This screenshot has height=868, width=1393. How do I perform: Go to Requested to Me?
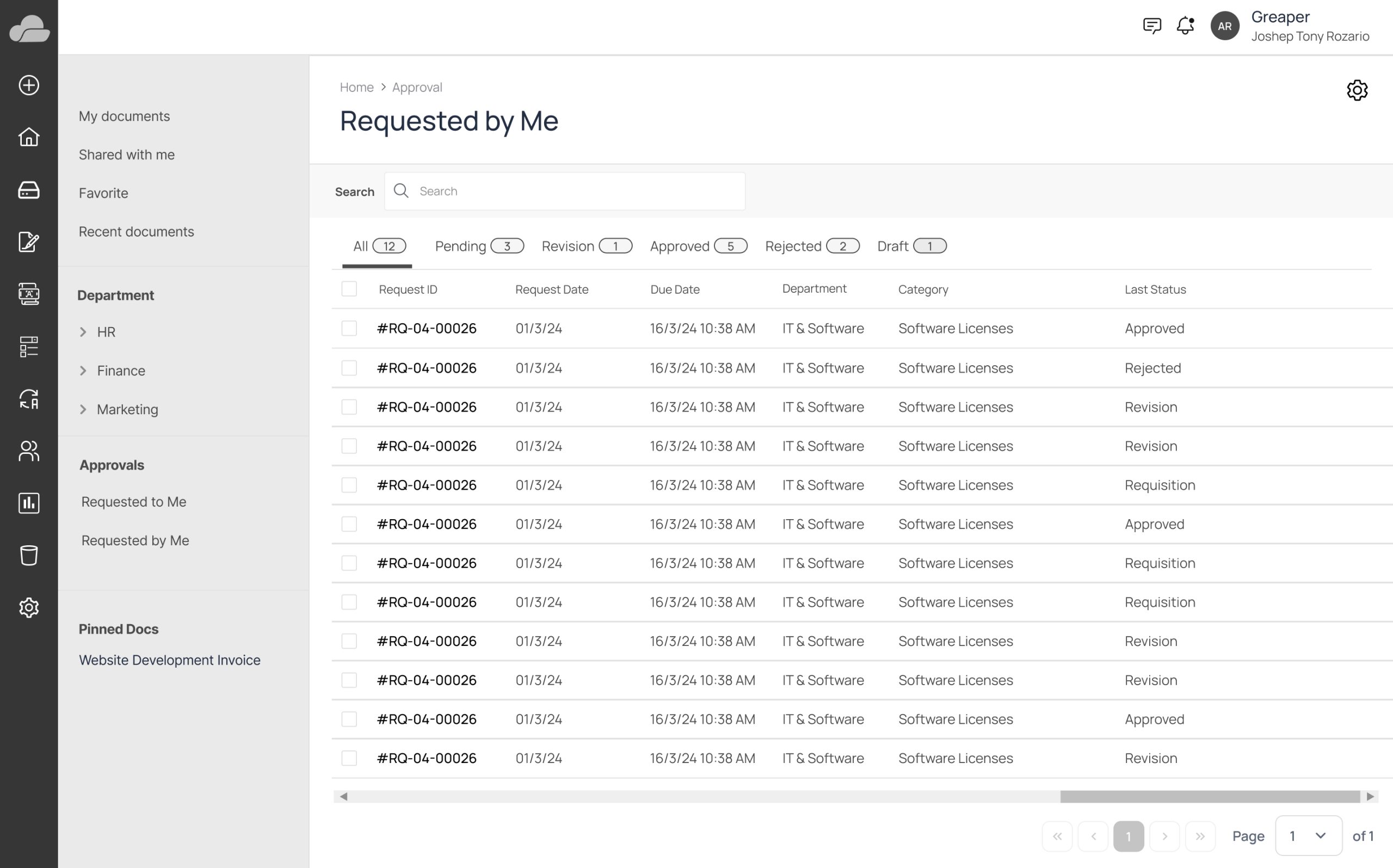pos(134,502)
